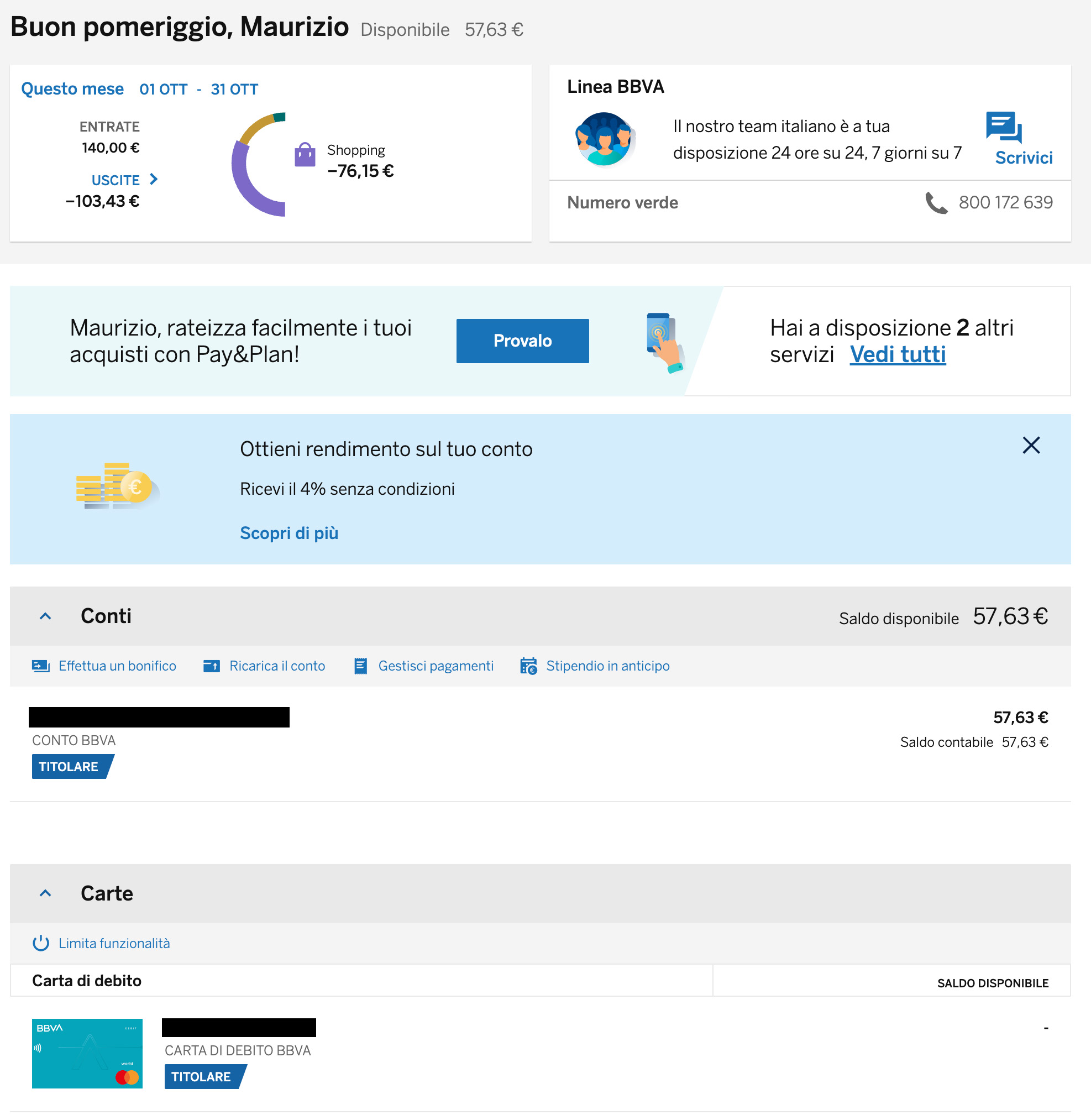This screenshot has height=1120, width=1091.
Task: Open the Vedi tutti services link
Action: [x=898, y=355]
